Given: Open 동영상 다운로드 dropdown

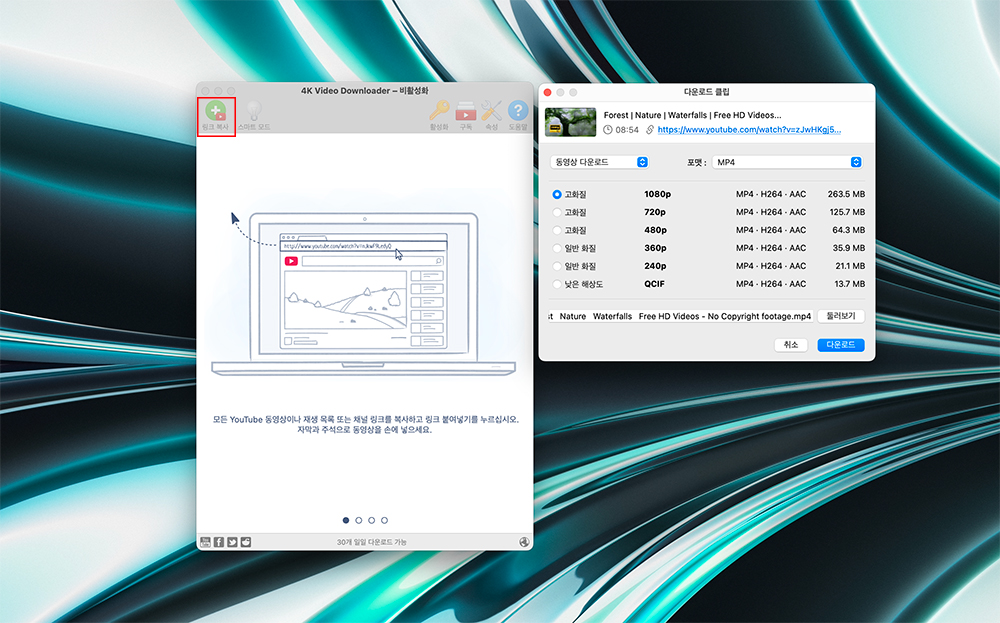Looking at the screenshot, I should point(599,162).
